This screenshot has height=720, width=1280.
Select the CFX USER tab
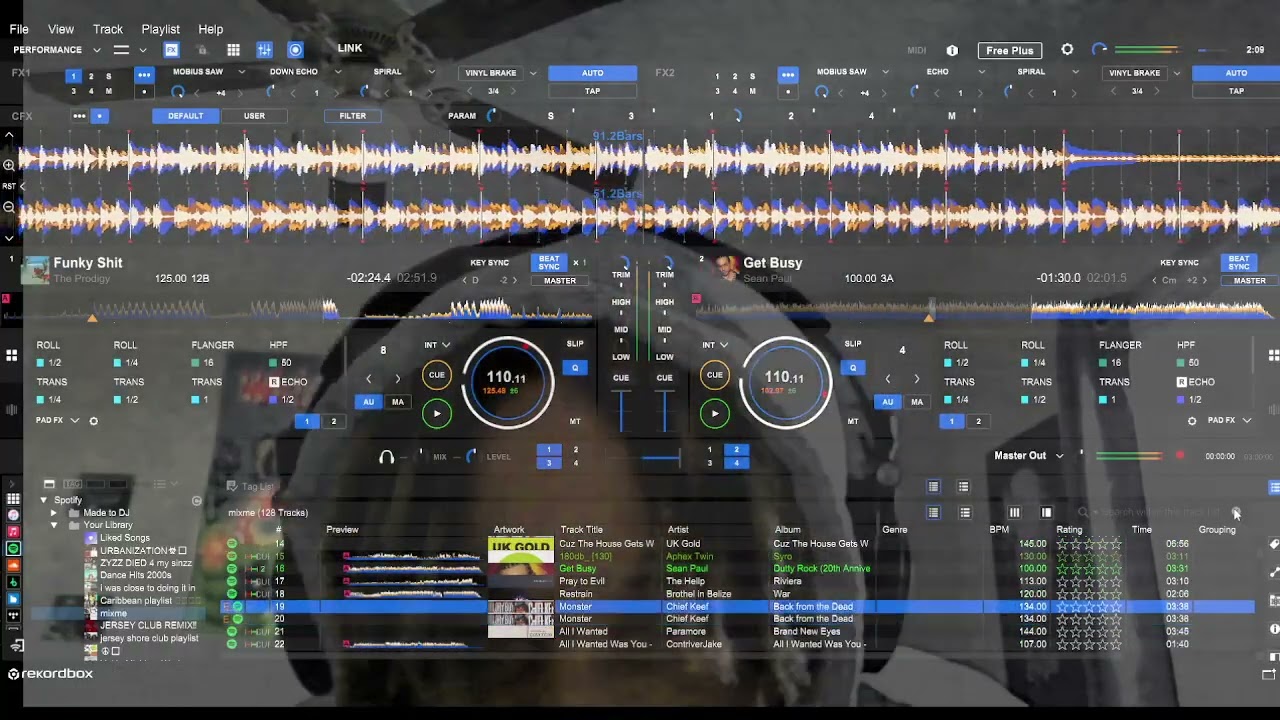pyautogui.click(x=254, y=116)
